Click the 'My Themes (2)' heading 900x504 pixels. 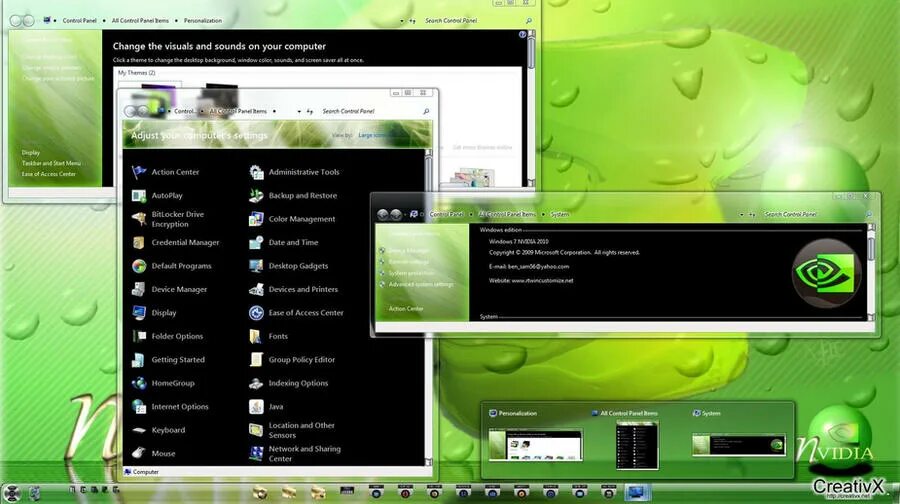pos(137,73)
